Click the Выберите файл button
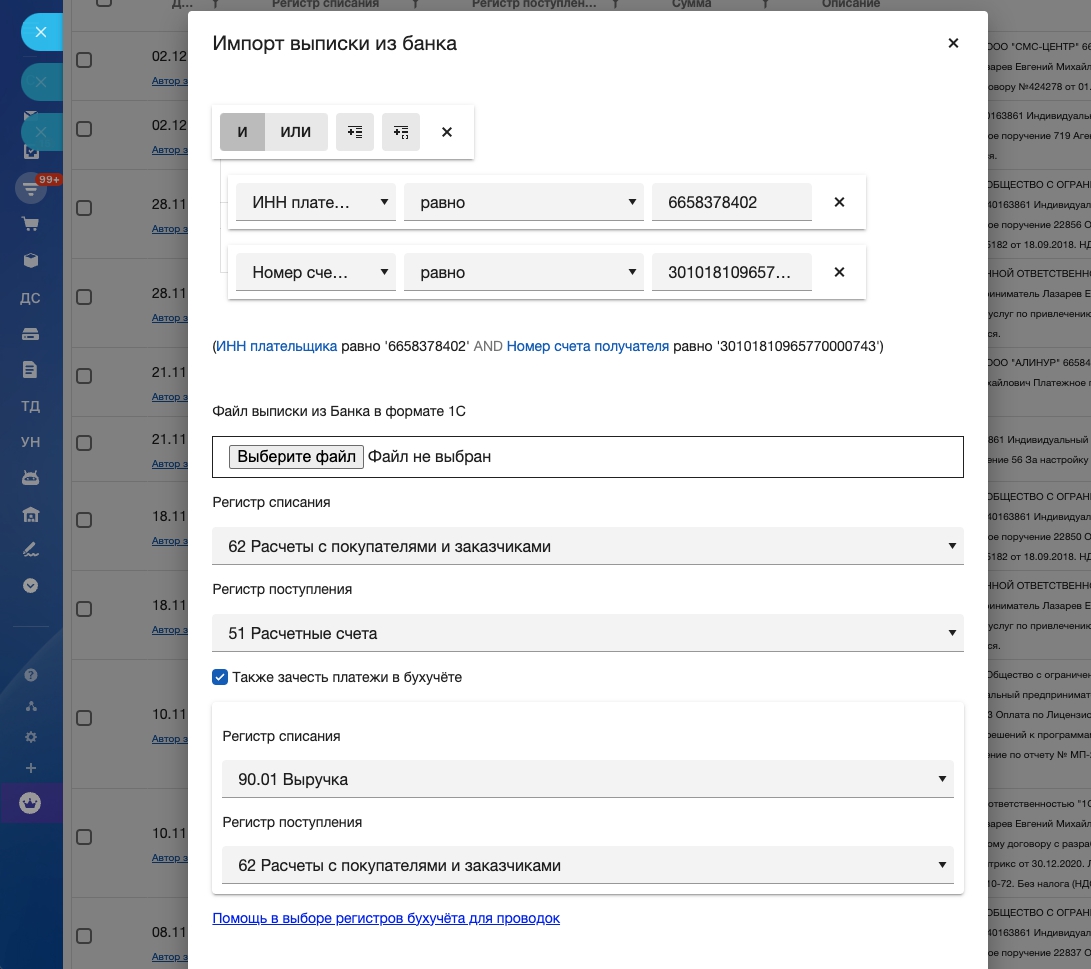This screenshot has width=1091, height=969. click(296, 457)
